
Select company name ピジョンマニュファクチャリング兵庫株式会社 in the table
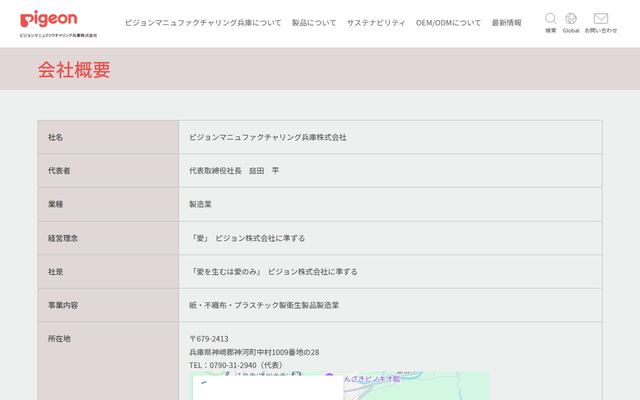pos(268,137)
